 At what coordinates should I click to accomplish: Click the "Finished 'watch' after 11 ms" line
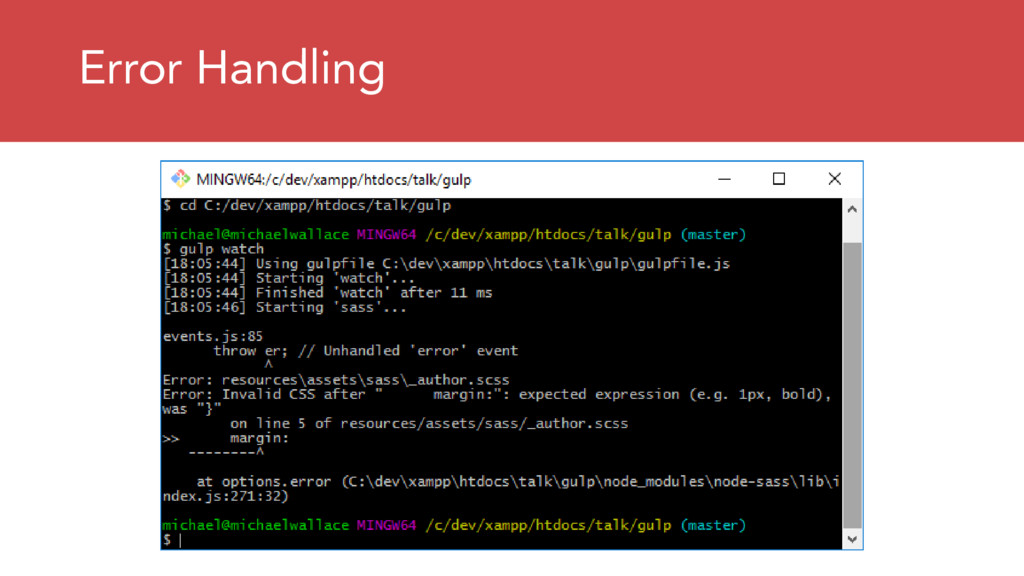327,293
